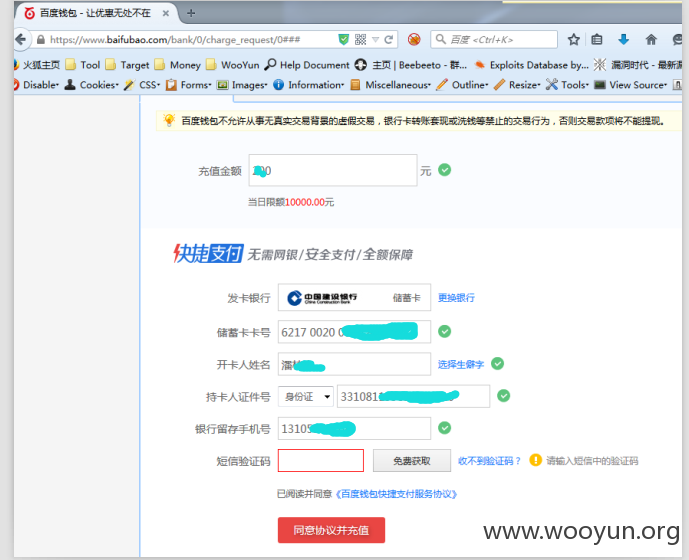This screenshot has height=560, width=689.
Task: Click the 开卡人姓名 name field
Action: (x=354, y=364)
